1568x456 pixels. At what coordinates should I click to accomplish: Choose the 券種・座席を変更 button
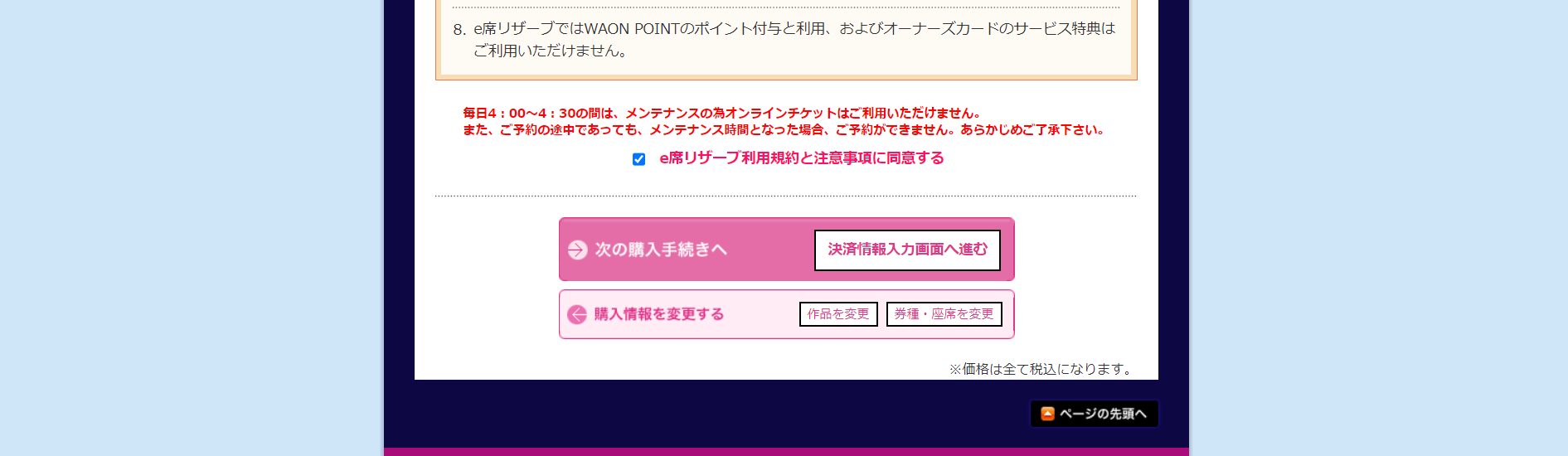click(944, 314)
